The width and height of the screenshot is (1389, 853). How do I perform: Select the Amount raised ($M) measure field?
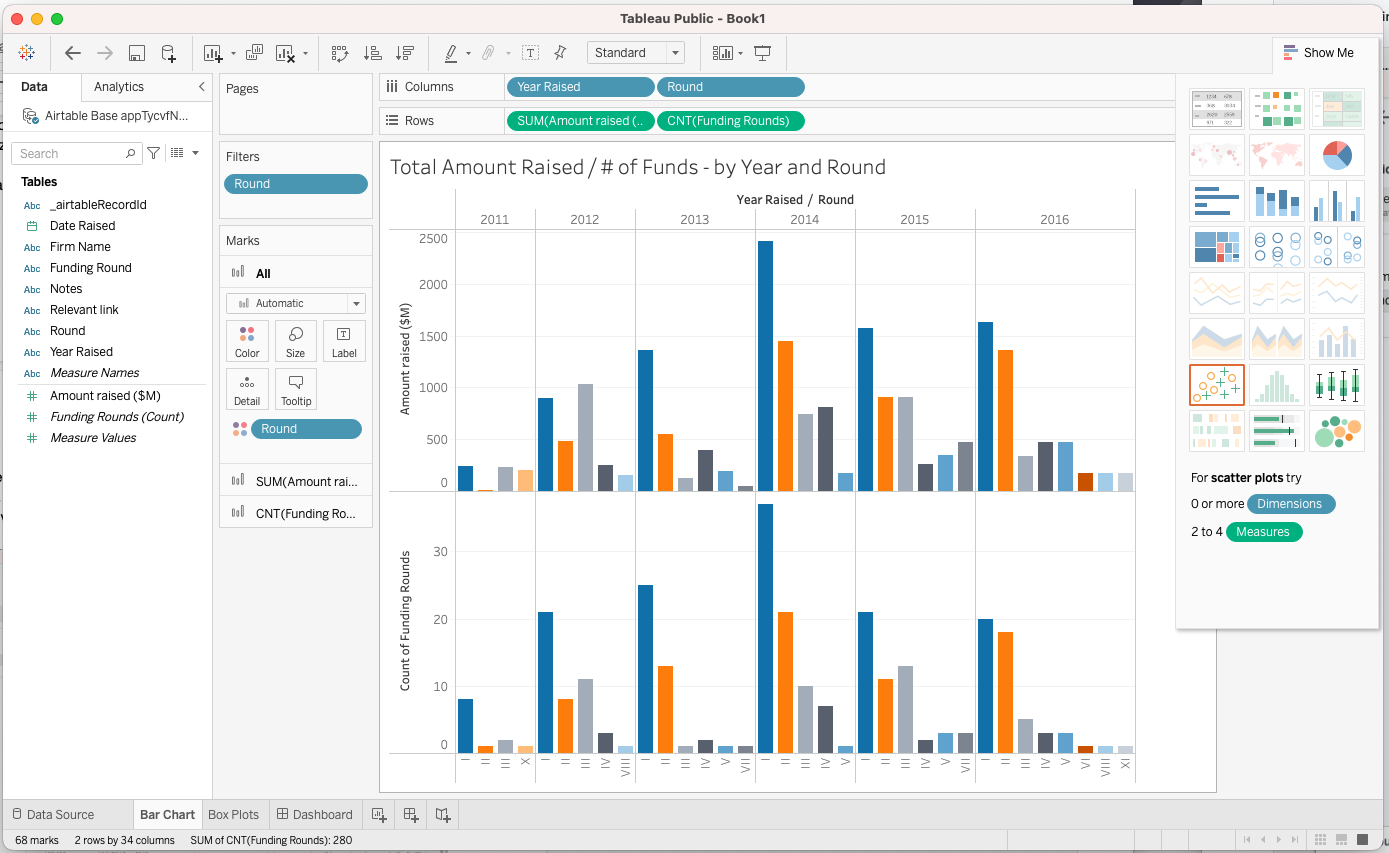coord(105,396)
